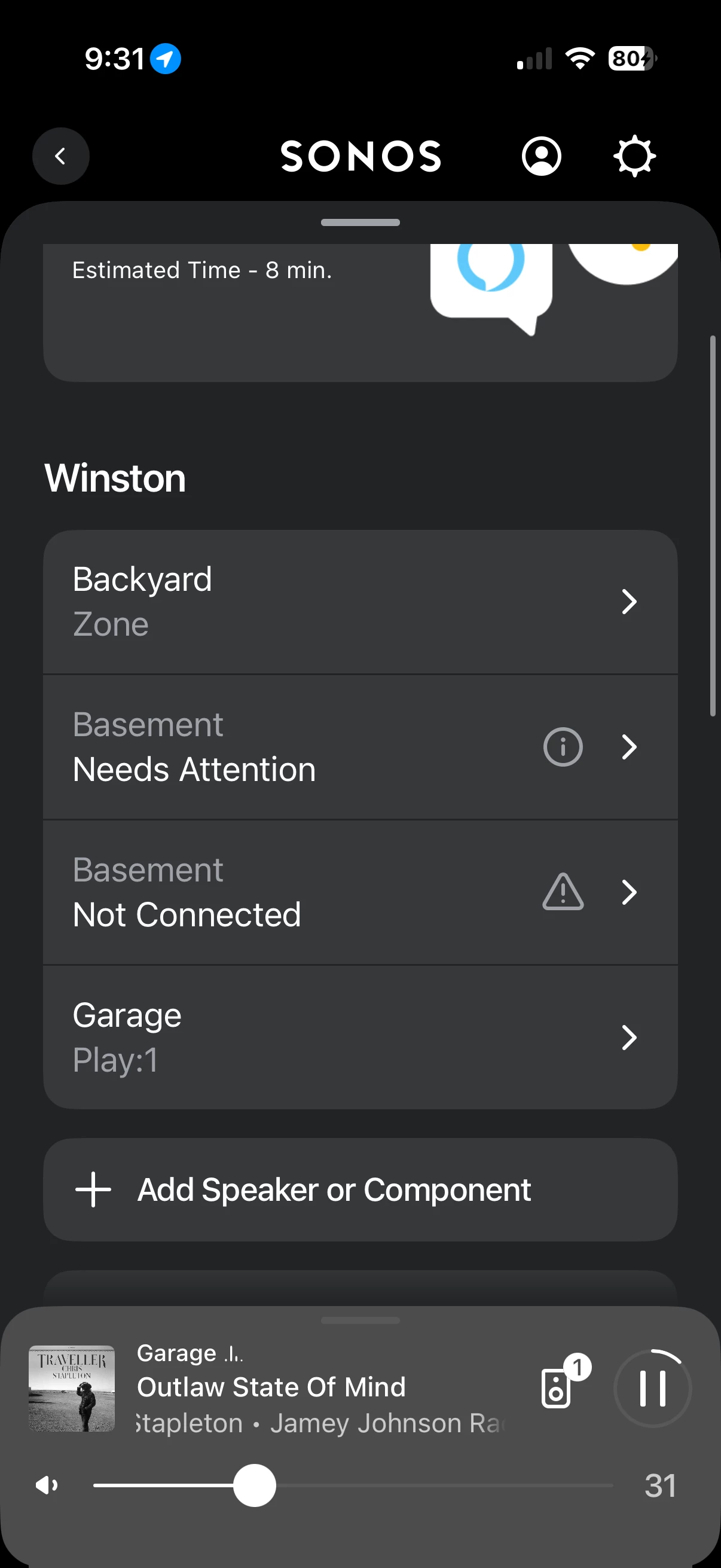Tap the back arrow button

point(61,157)
